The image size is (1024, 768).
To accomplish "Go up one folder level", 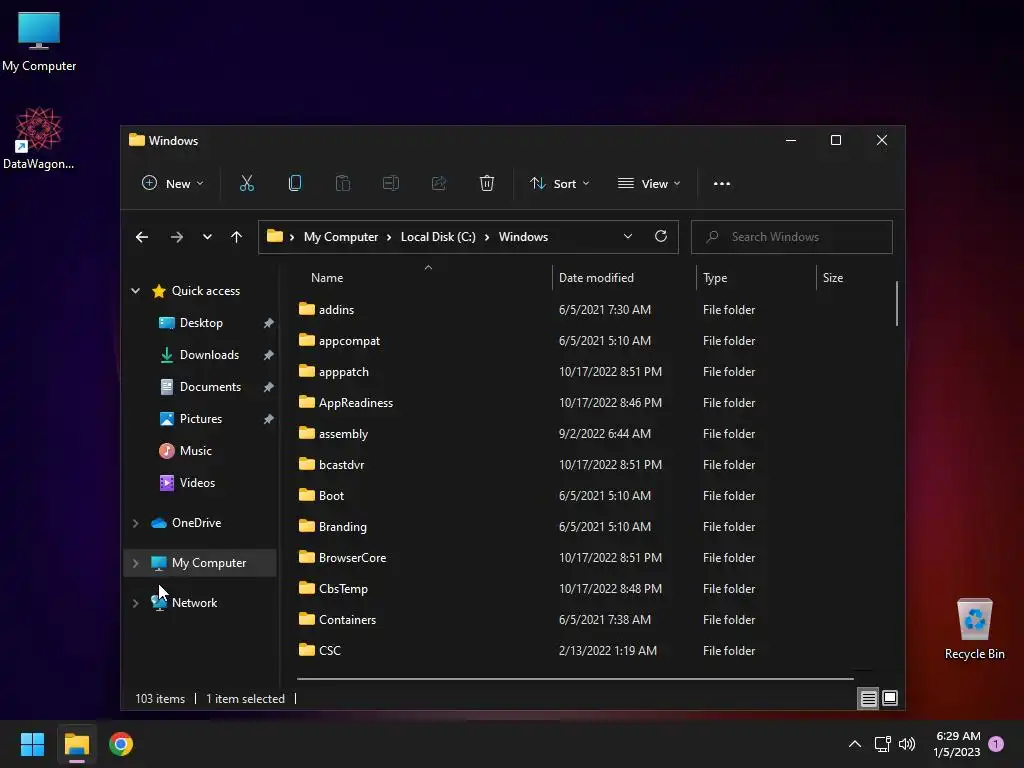I will [x=236, y=237].
